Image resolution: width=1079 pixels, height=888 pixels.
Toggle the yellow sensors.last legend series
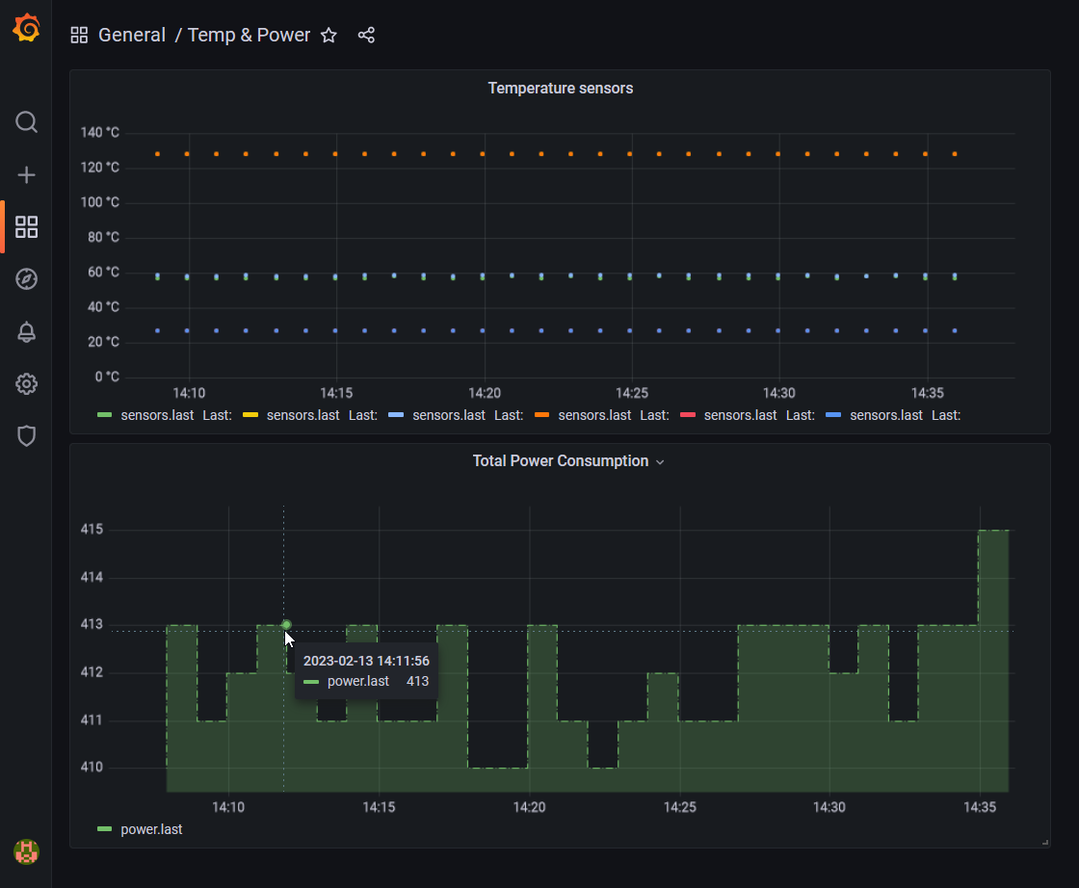tap(303, 415)
